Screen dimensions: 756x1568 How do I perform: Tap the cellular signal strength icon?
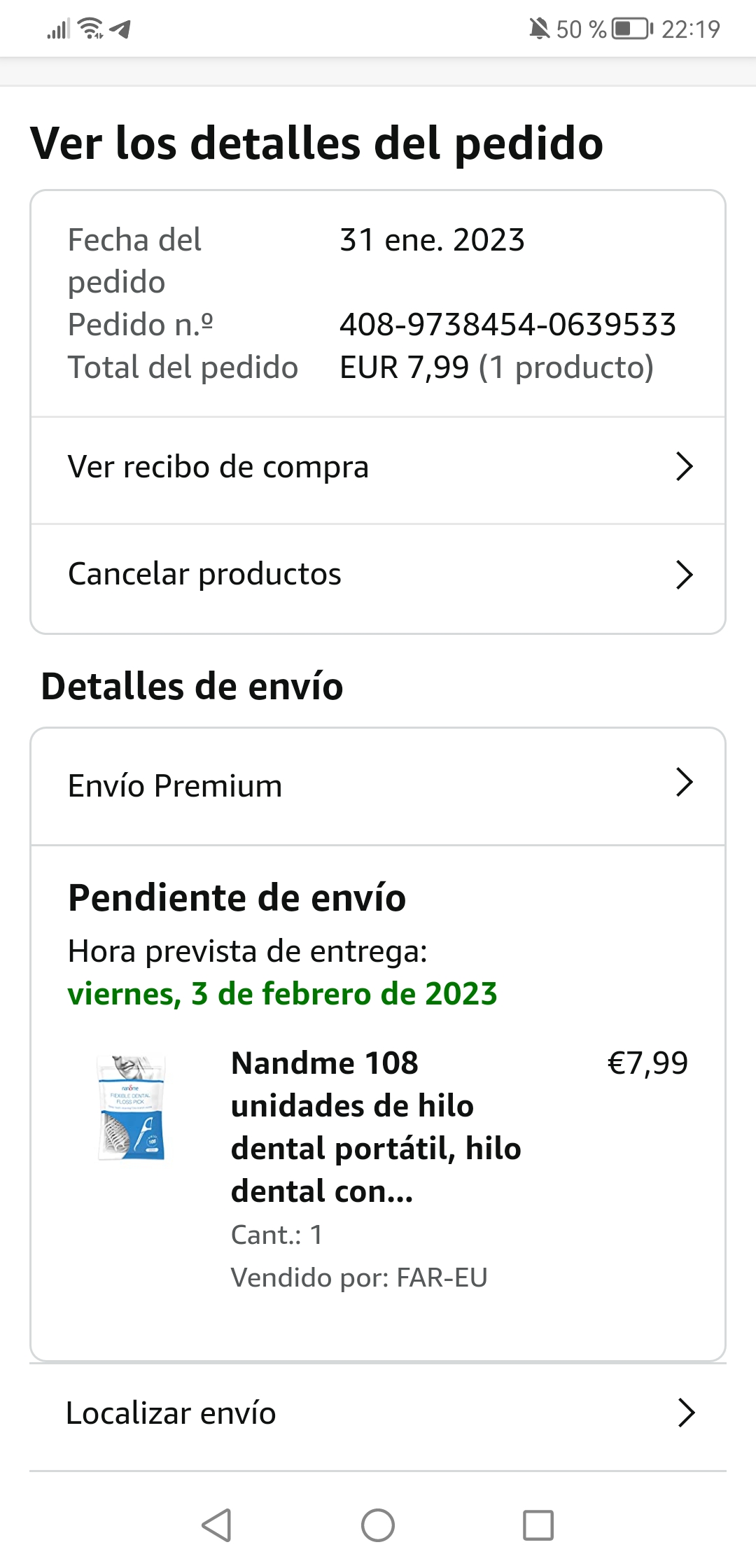click(x=59, y=29)
